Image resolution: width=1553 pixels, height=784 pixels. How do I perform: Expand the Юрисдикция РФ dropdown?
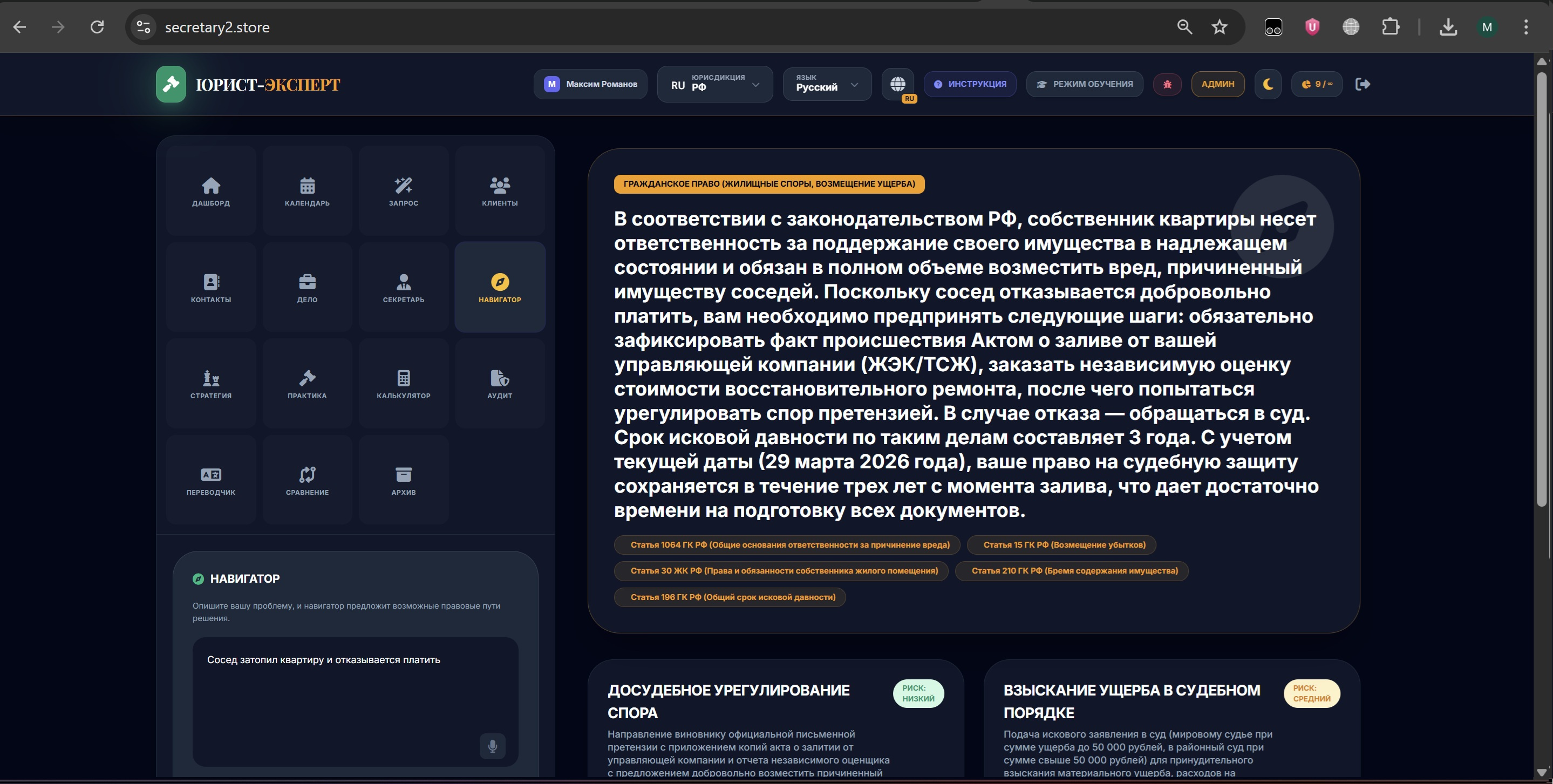point(714,84)
